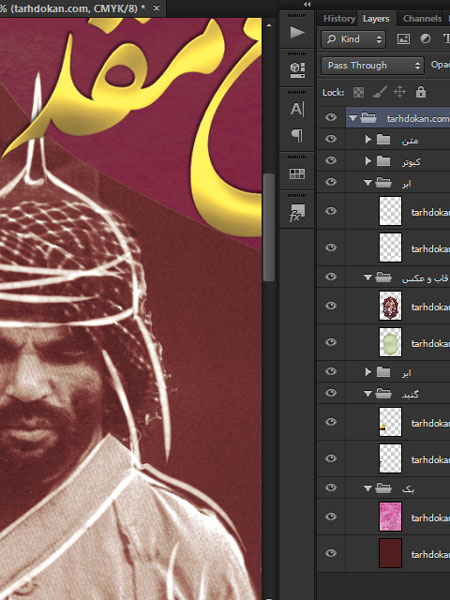This screenshot has height=600, width=450.
Task: Select the متن group name
Action: tap(409, 141)
